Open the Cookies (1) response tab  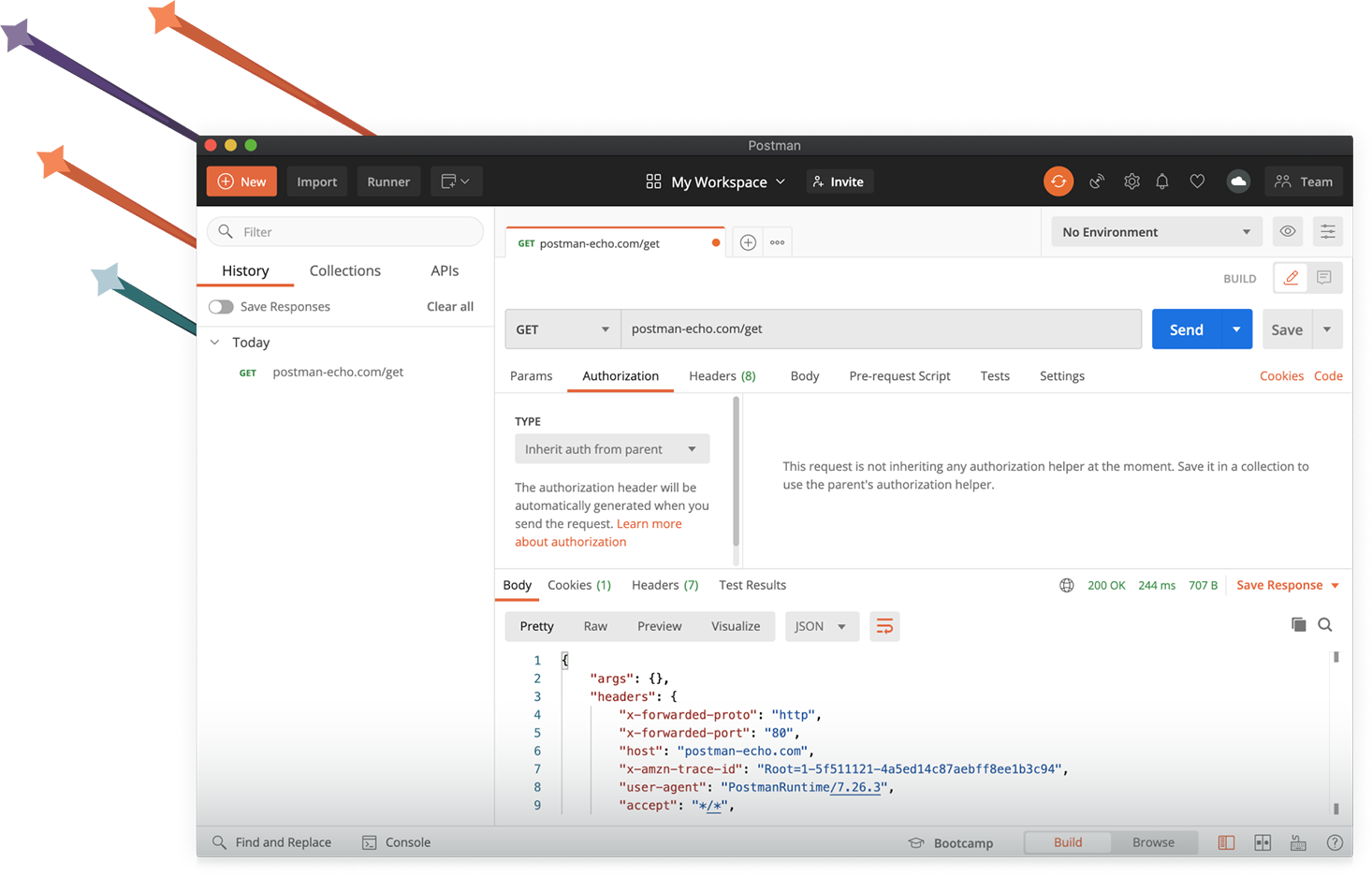579,585
